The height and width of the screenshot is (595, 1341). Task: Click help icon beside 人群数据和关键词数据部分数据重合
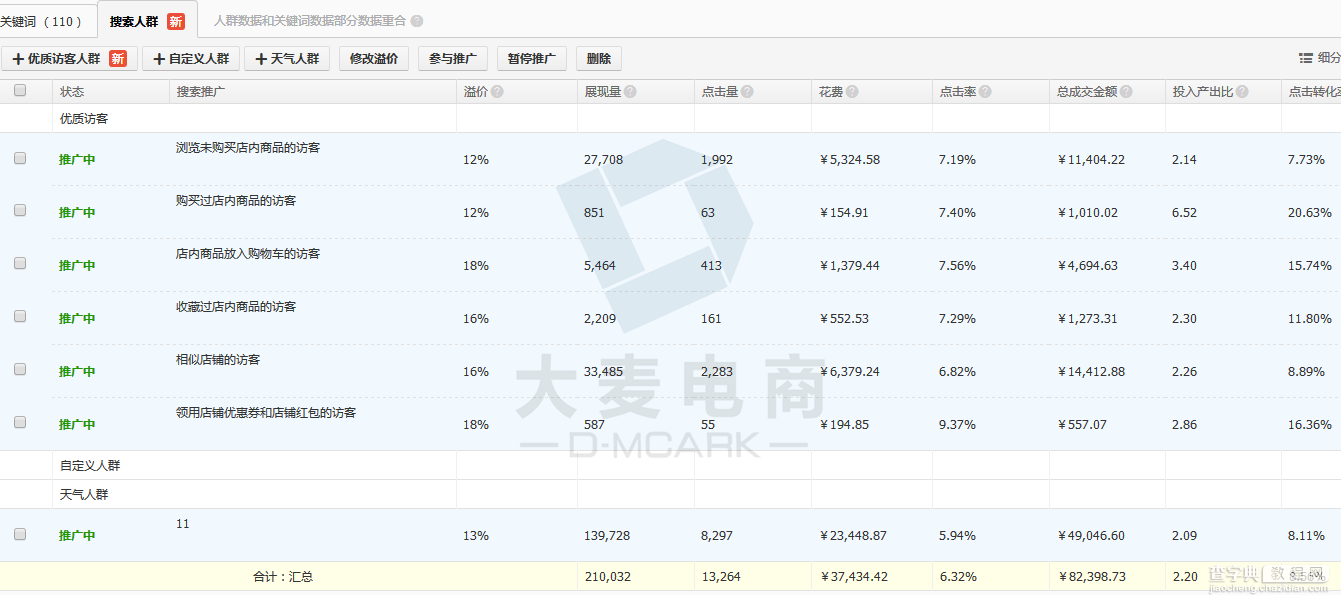pos(417,21)
